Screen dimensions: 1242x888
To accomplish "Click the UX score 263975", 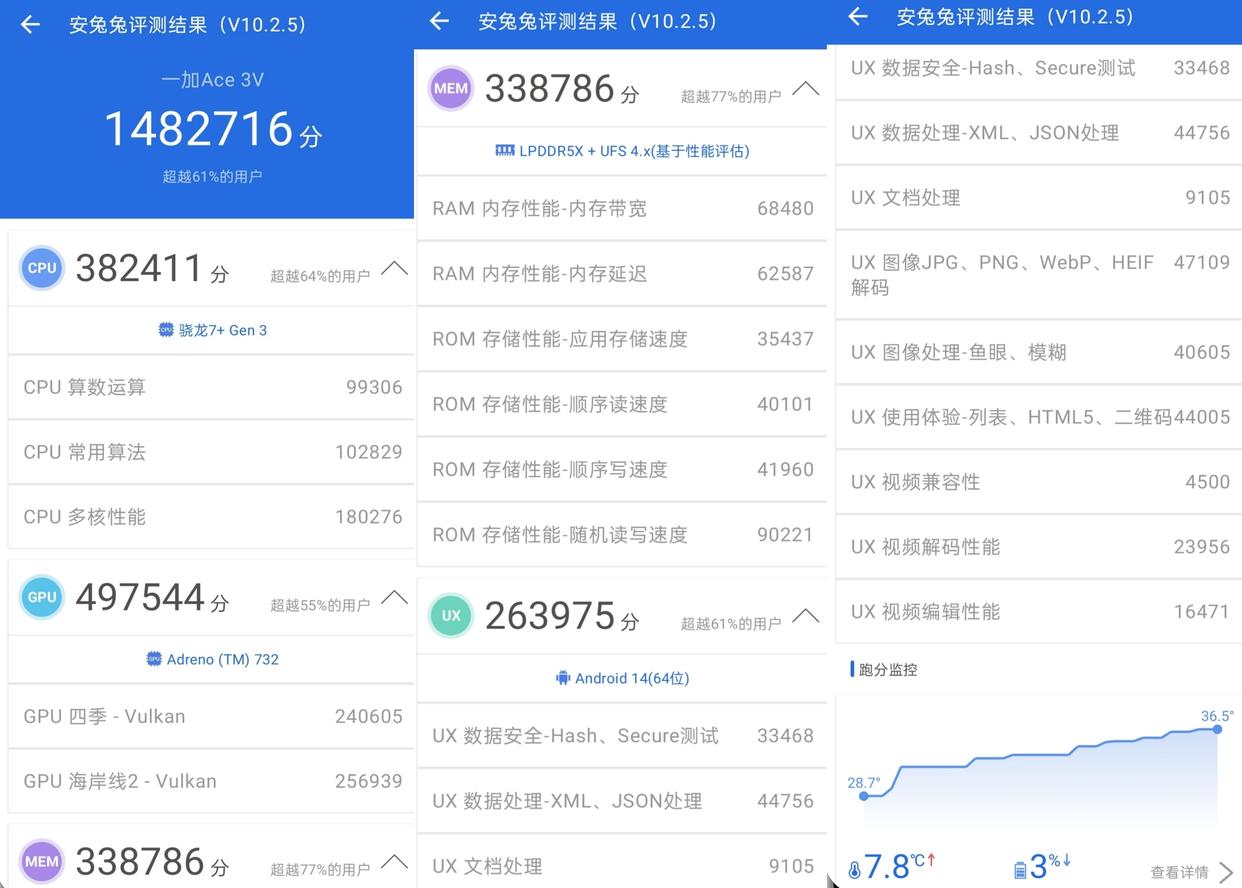I will click(x=550, y=615).
